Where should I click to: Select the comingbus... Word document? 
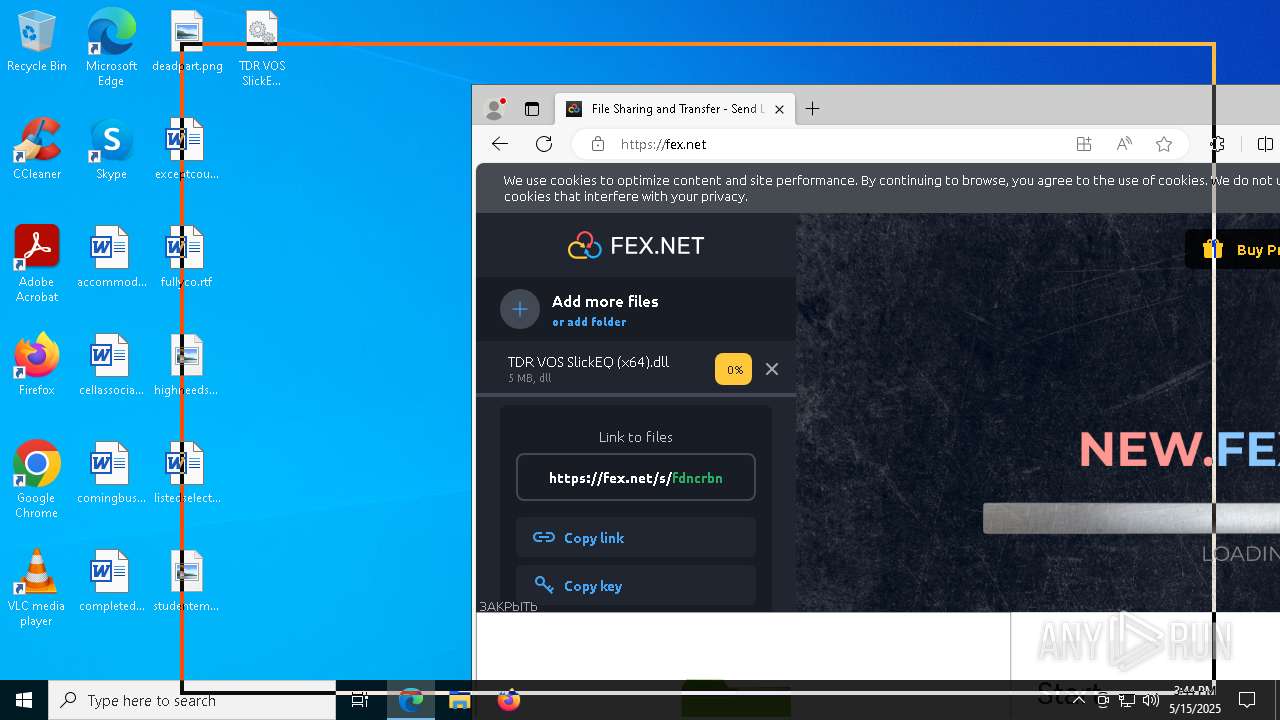(111, 474)
